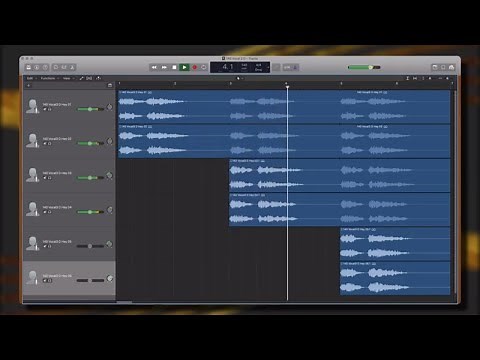
Task: Open the Loop Browser button
Action: point(451,67)
